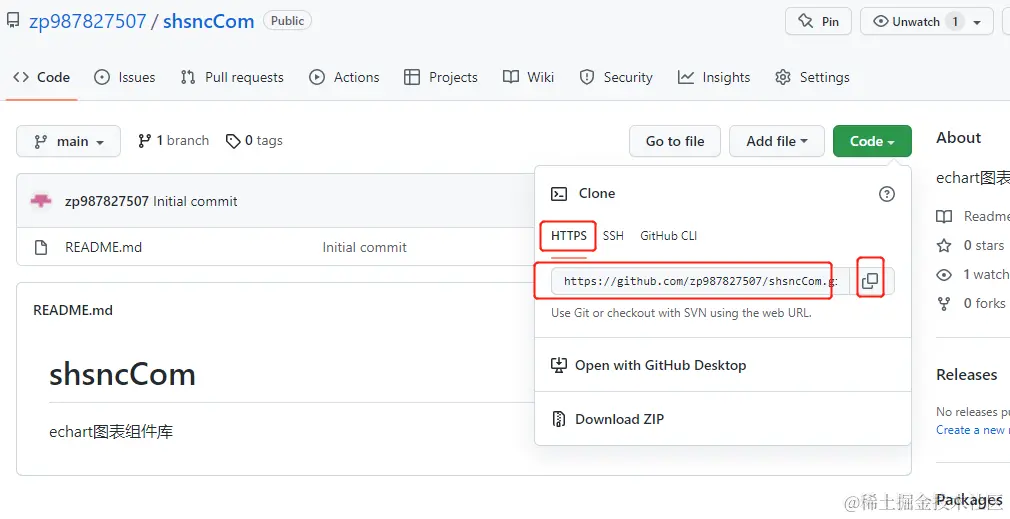The width and height of the screenshot is (1010, 519).
Task: Copy the HTTPS clone URL icon
Action: 870,281
